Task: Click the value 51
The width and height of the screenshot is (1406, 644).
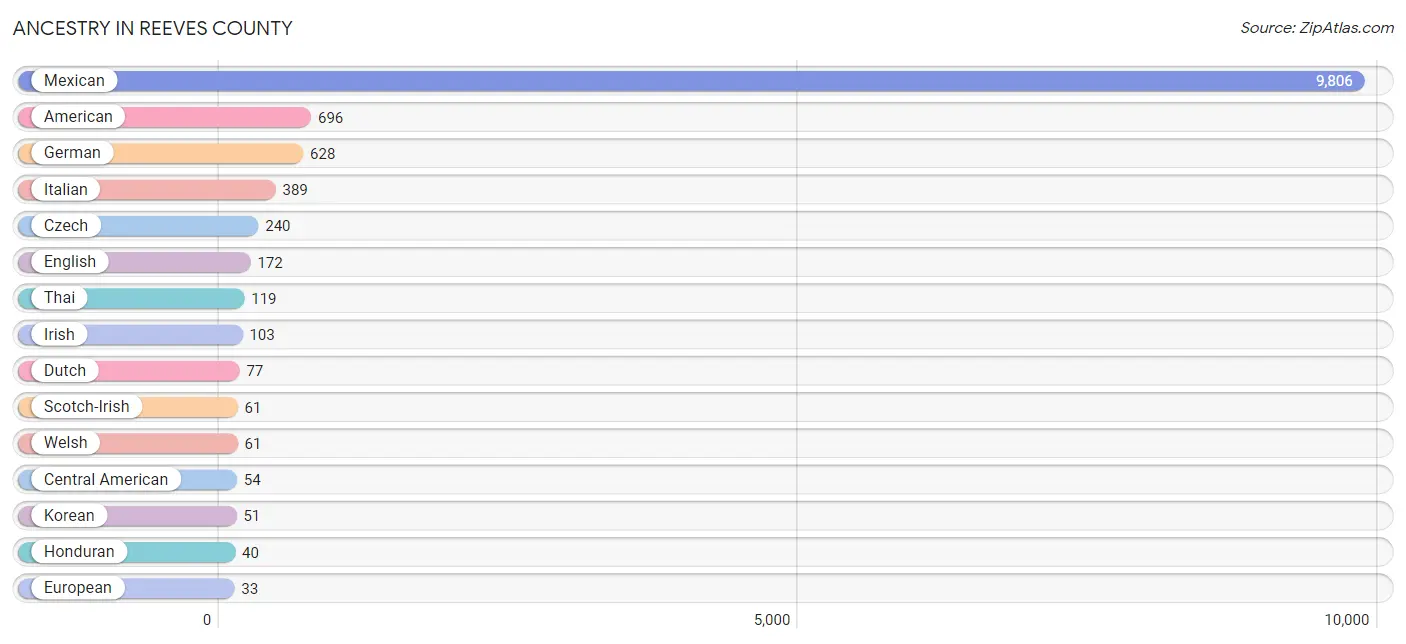Action: (x=252, y=516)
